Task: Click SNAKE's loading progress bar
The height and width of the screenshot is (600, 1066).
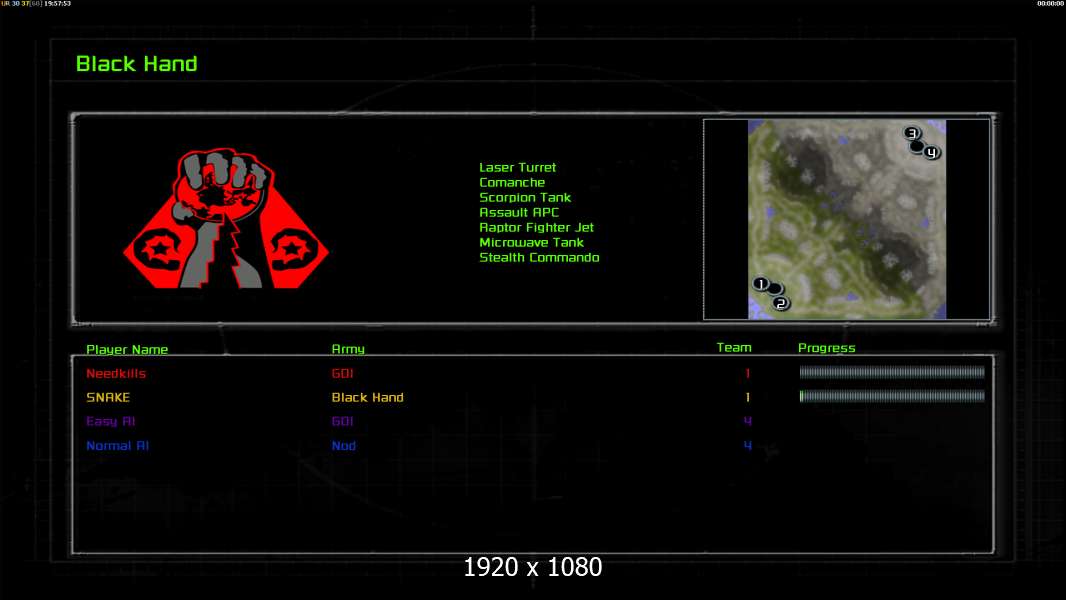Action: [x=892, y=396]
